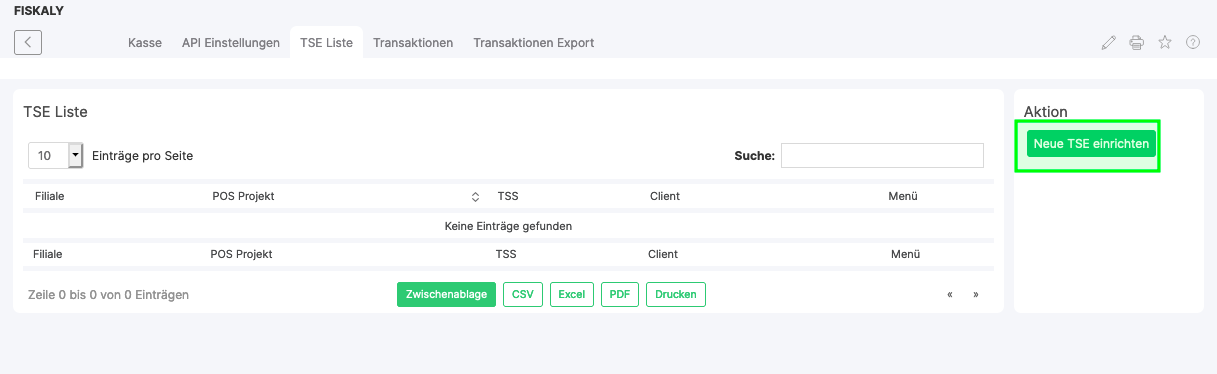Copy table with Zwischenablage button

tap(446, 295)
